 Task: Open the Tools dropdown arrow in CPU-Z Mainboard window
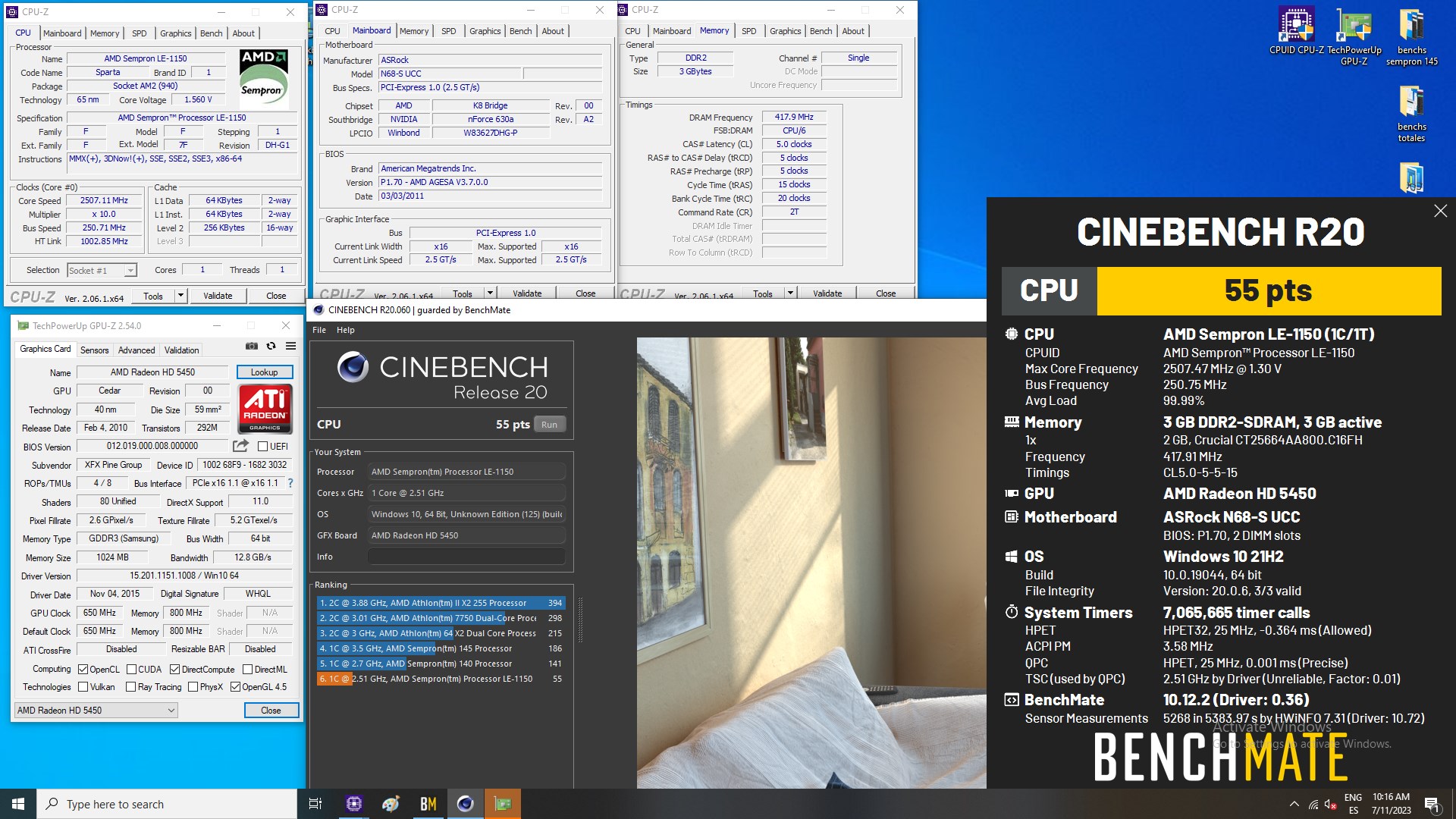coord(490,293)
